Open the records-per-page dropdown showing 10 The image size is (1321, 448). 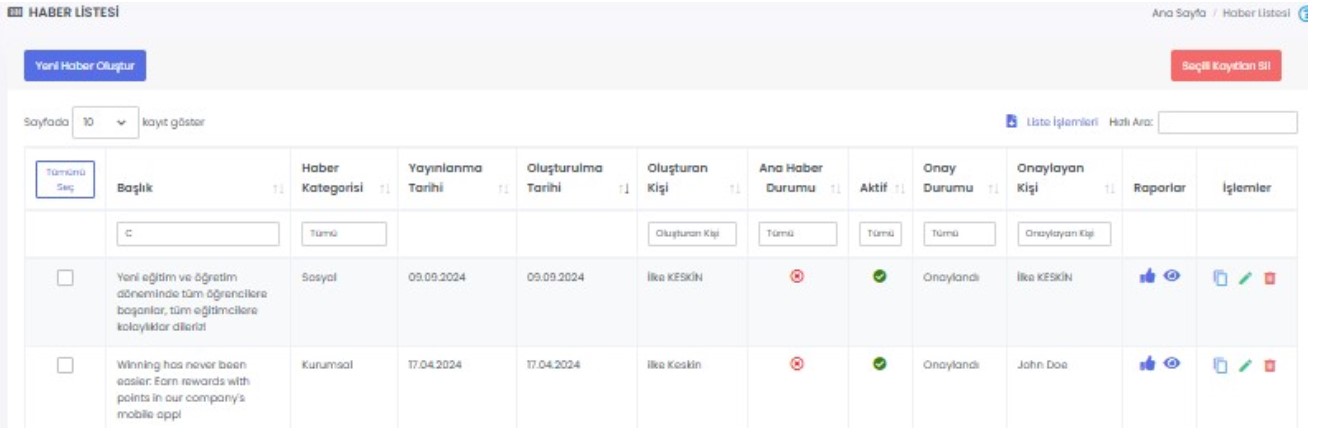(105, 122)
